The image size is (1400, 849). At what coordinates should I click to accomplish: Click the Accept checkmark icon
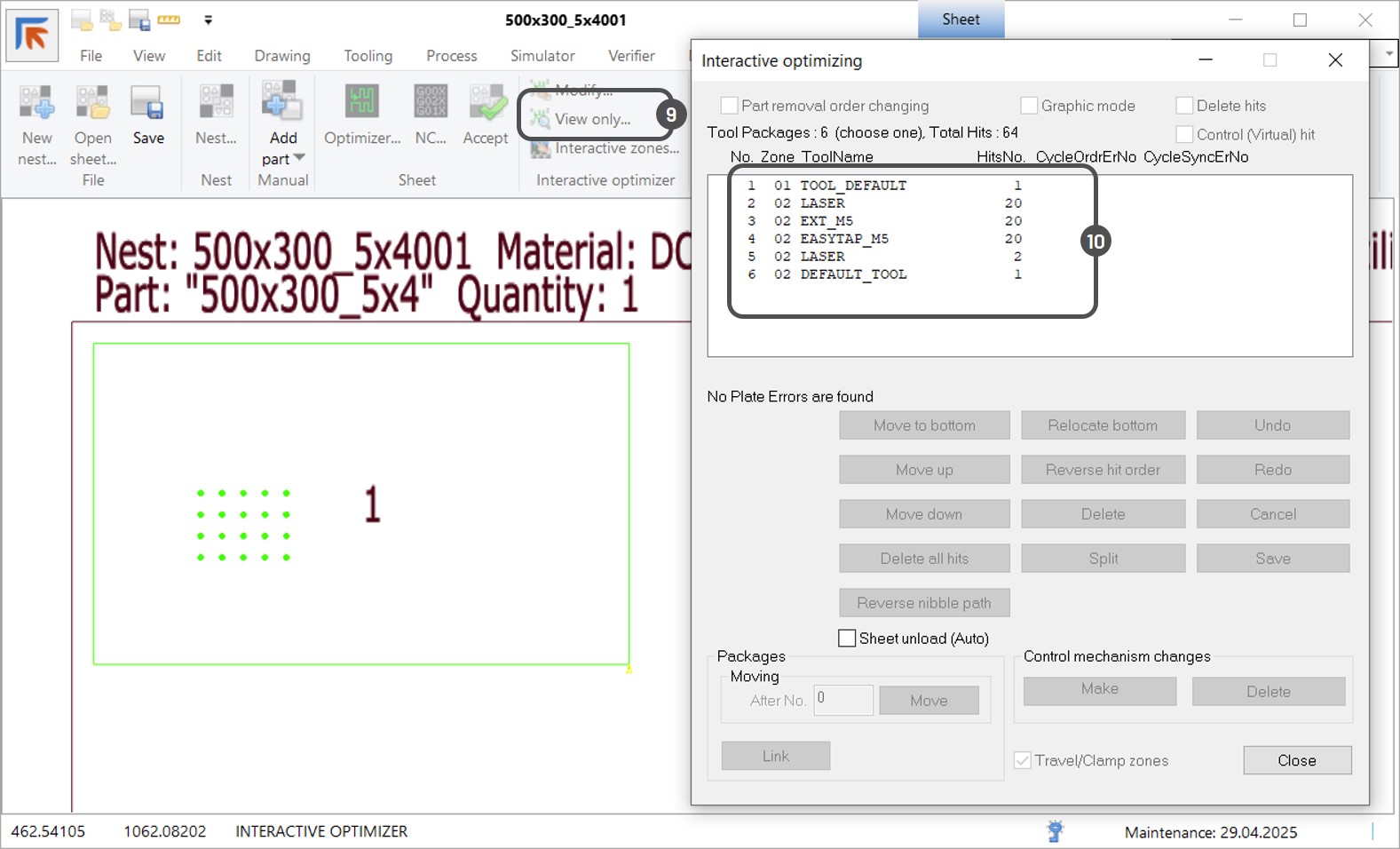click(486, 104)
